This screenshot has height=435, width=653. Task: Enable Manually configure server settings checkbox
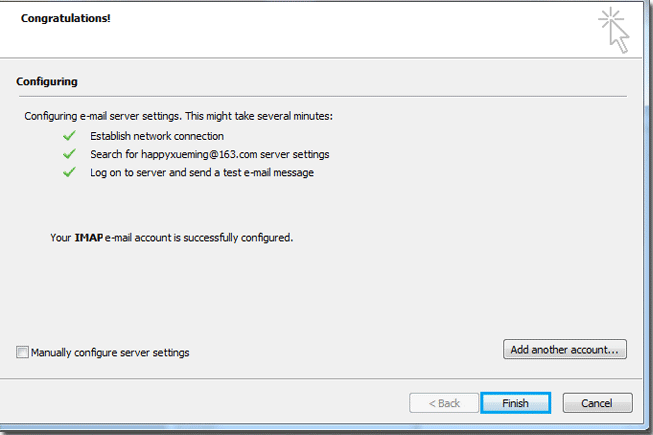[x=22, y=352]
